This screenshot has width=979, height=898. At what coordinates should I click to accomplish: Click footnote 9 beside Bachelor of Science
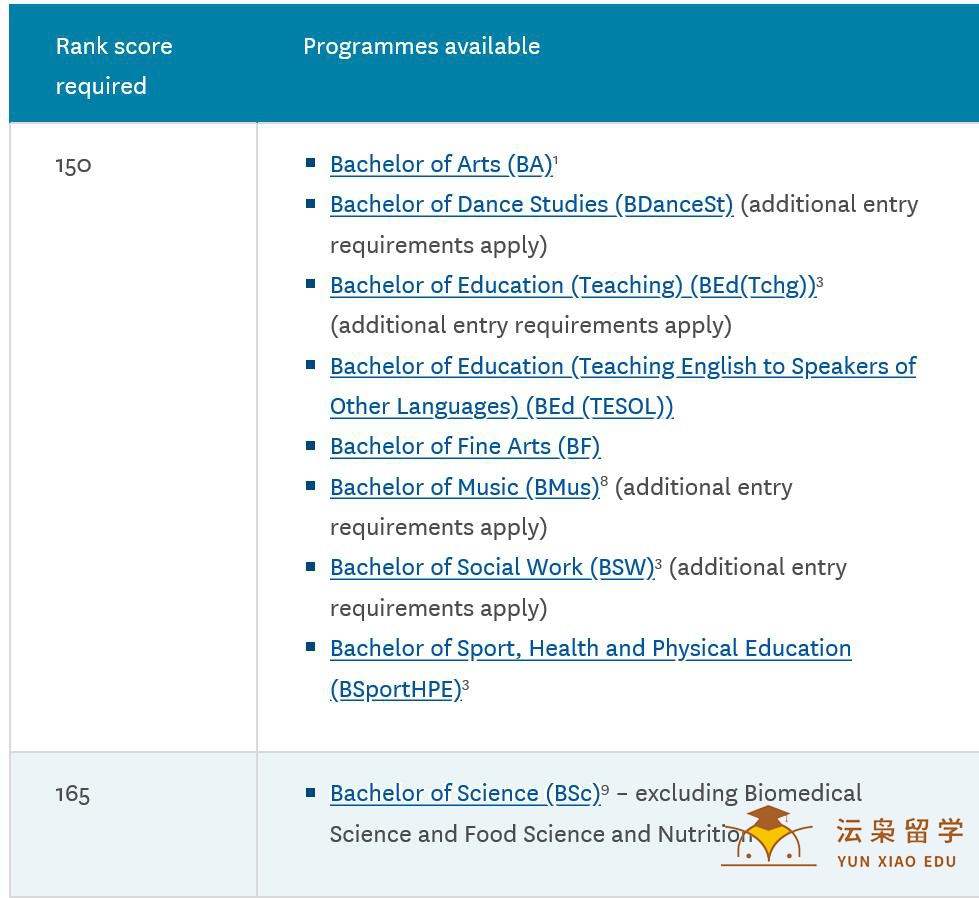coord(605,789)
